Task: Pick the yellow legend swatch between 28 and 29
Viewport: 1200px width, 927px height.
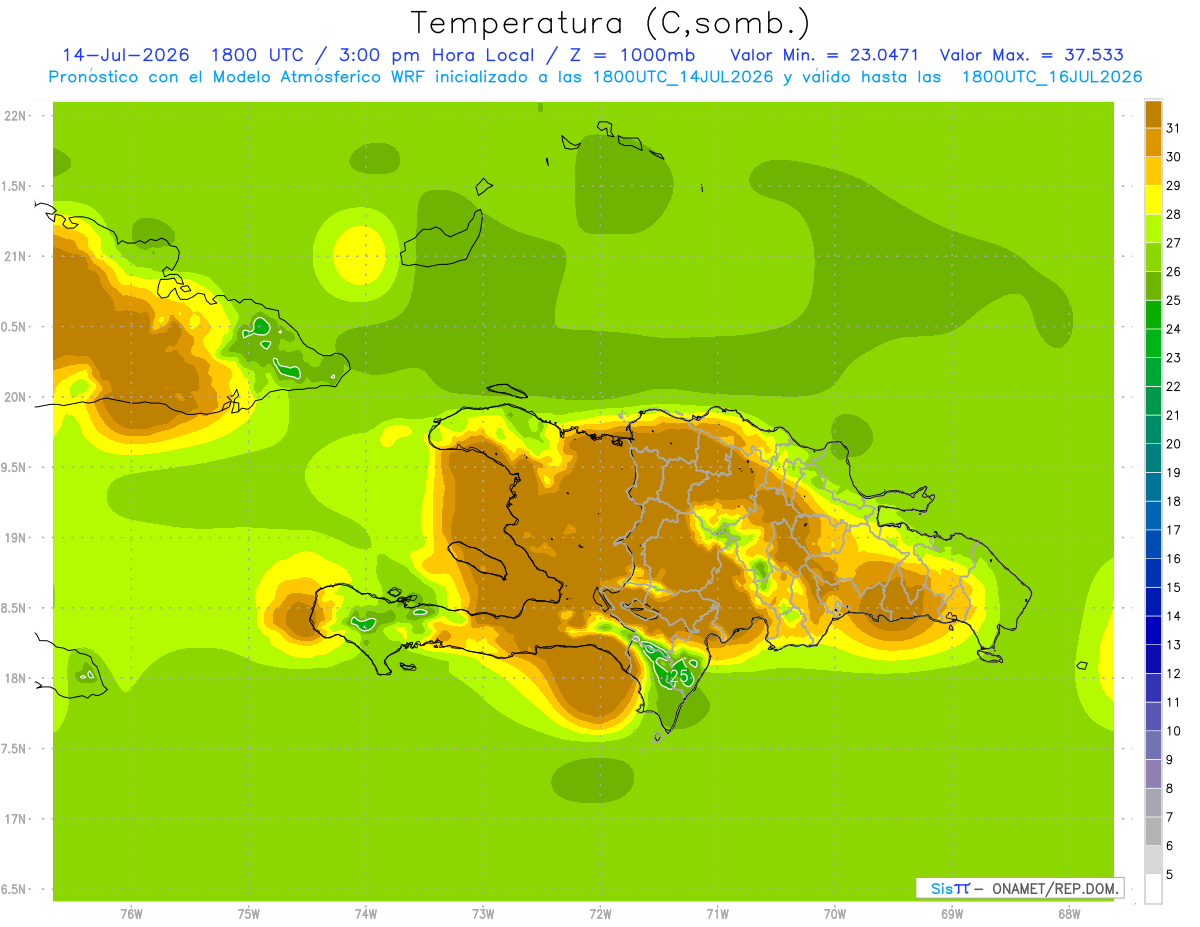Action: [x=1153, y=199]
